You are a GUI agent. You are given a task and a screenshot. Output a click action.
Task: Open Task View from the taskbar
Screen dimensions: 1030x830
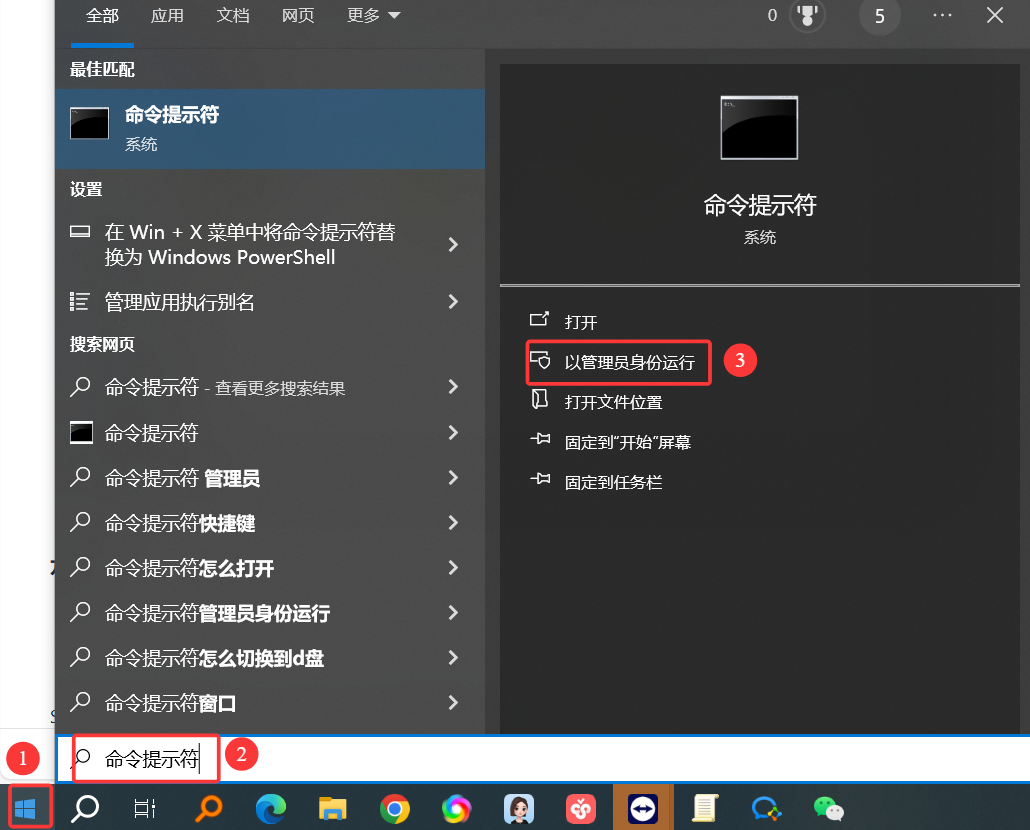coord(146,808)
